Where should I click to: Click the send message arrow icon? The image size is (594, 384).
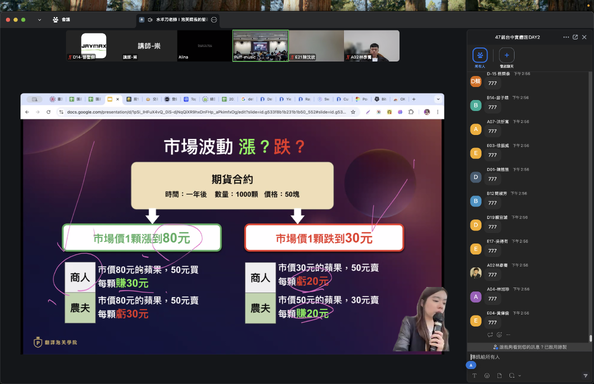coord(585,376)
